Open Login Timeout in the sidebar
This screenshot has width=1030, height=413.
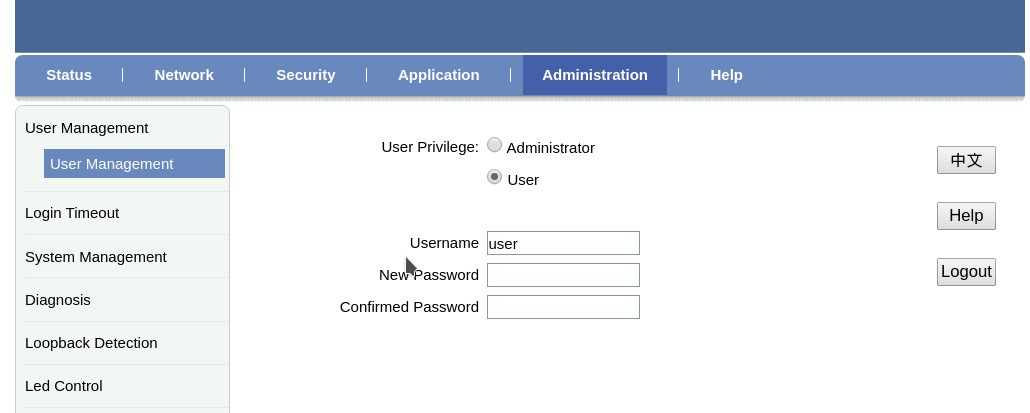(x=72, y=213)
